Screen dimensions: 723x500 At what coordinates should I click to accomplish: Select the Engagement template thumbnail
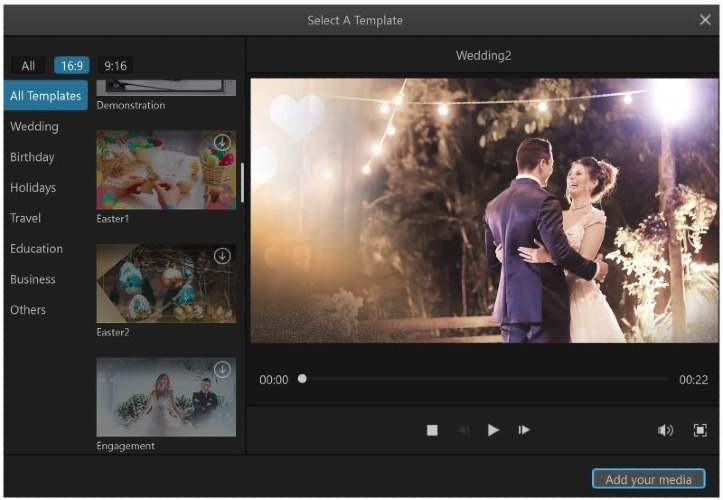[165, 398]
